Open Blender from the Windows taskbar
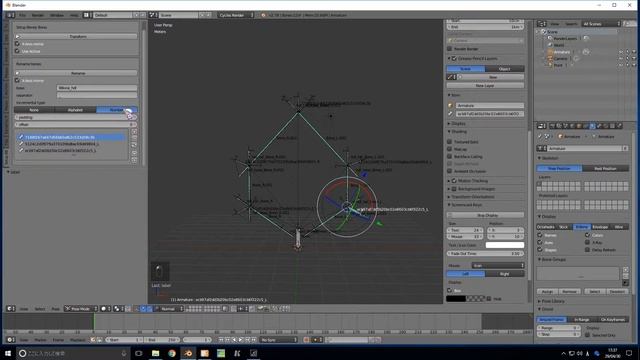 point(188,353)
